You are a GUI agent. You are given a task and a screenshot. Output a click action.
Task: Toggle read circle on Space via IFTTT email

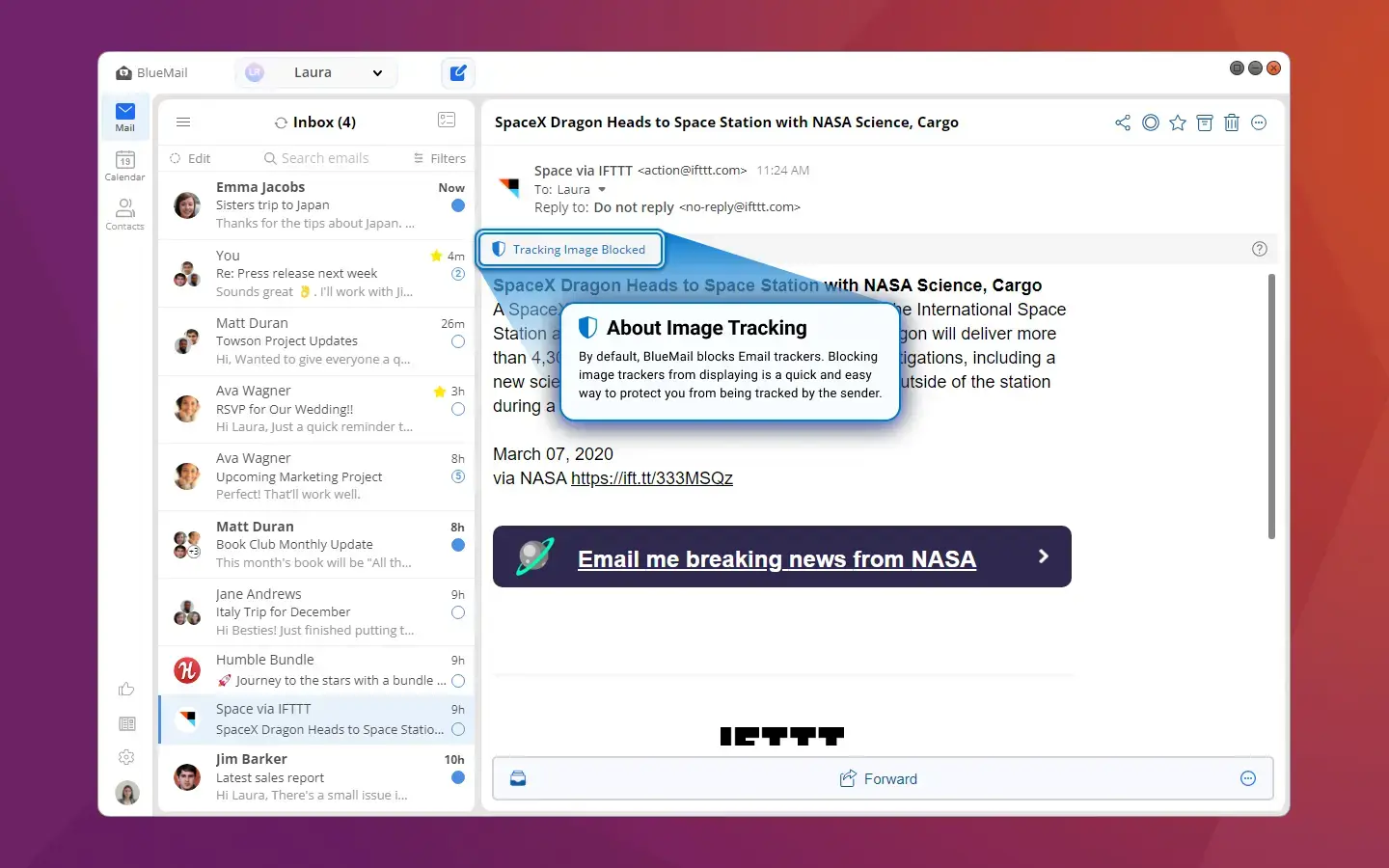458,729
